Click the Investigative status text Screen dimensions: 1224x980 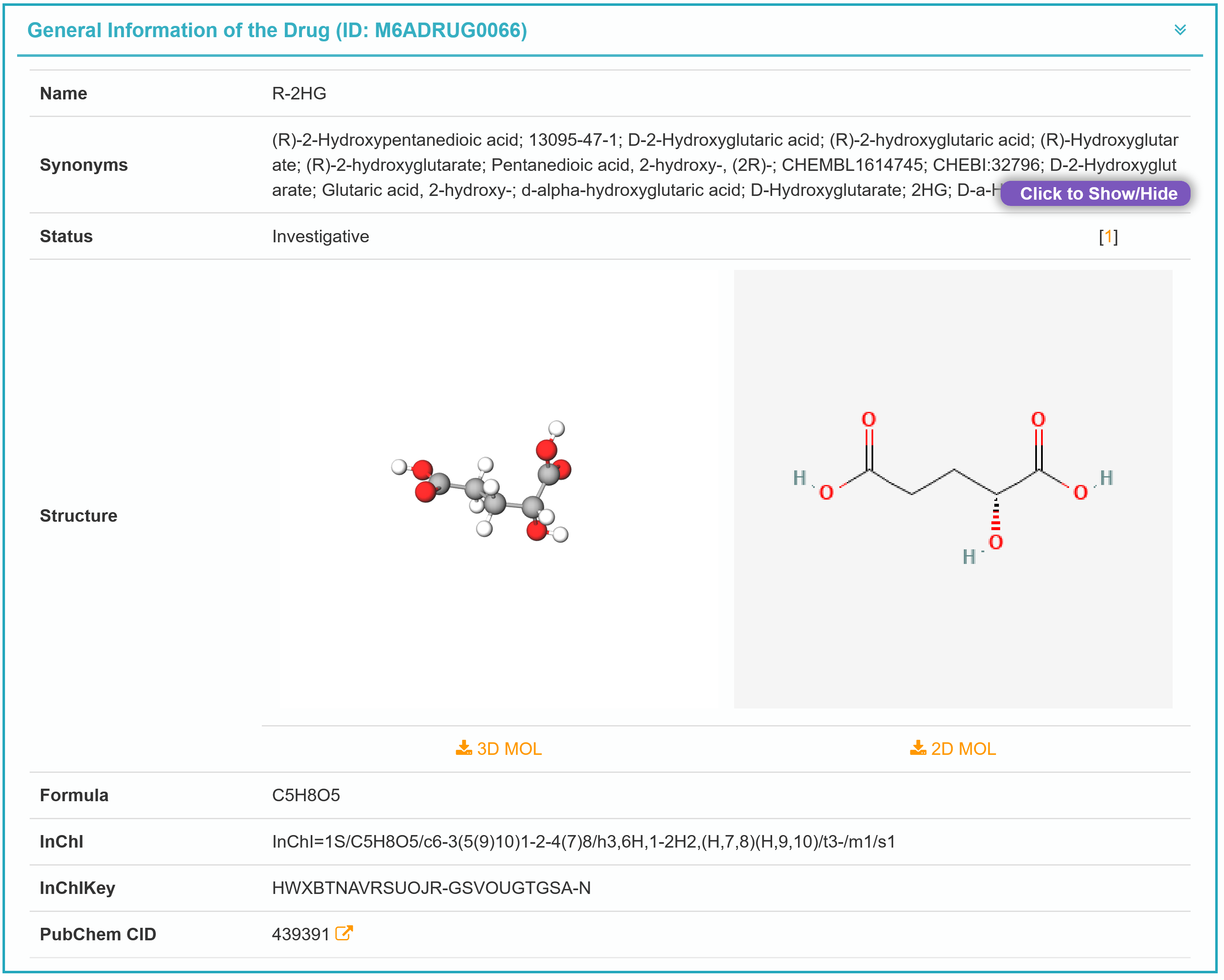[x=320, y=236]
